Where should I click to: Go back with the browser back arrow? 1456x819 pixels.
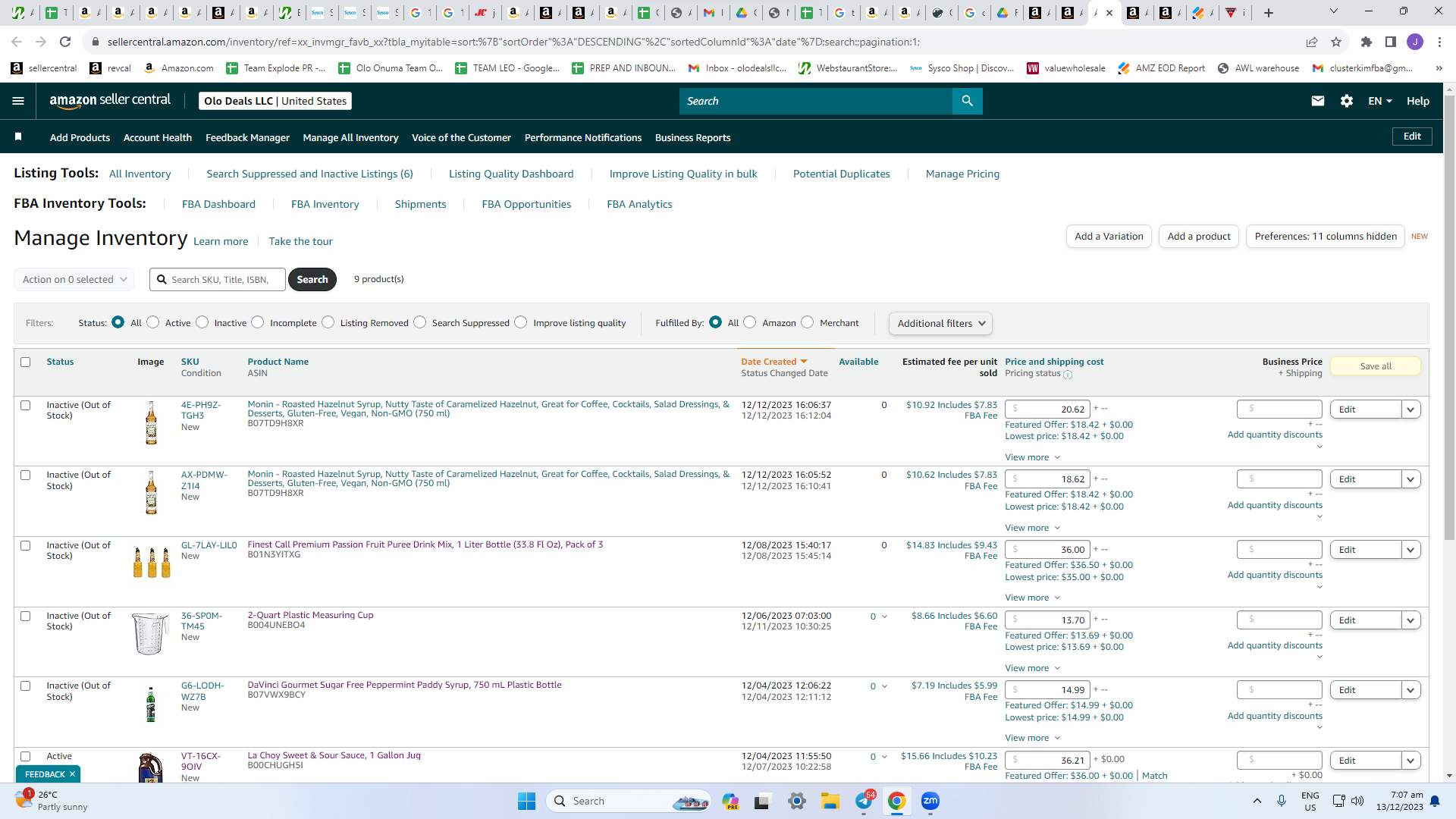click(17, 42)
